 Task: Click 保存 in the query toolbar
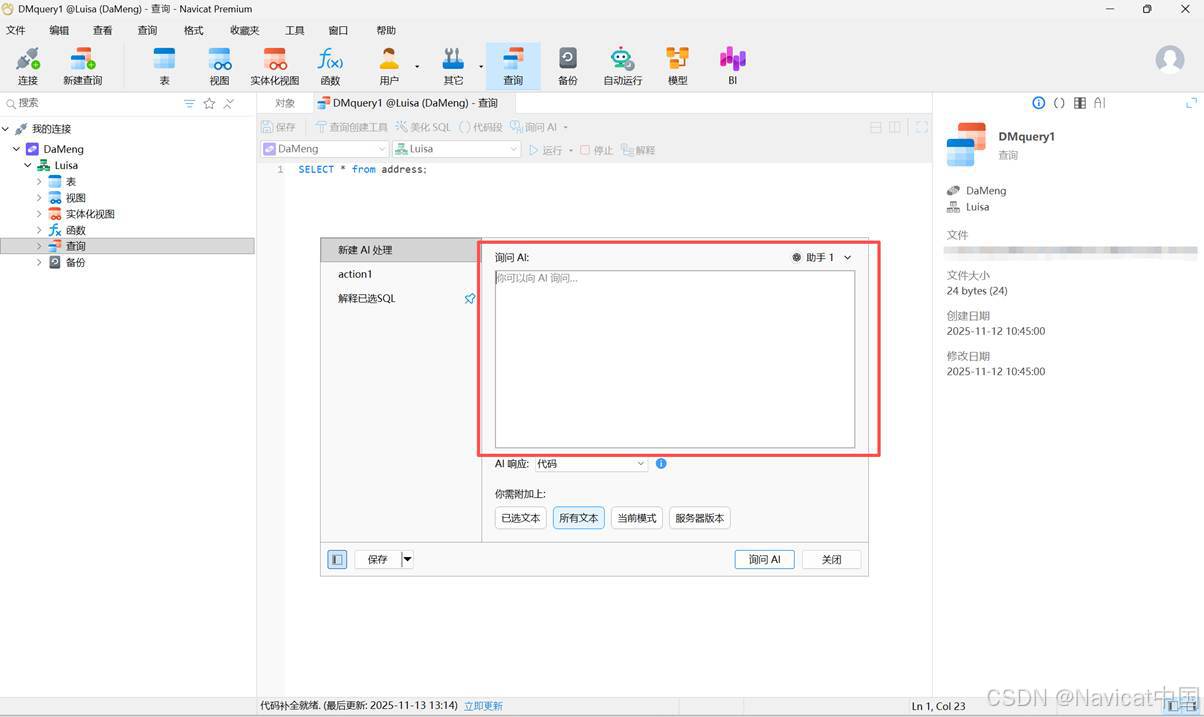(x=278, y=127)
